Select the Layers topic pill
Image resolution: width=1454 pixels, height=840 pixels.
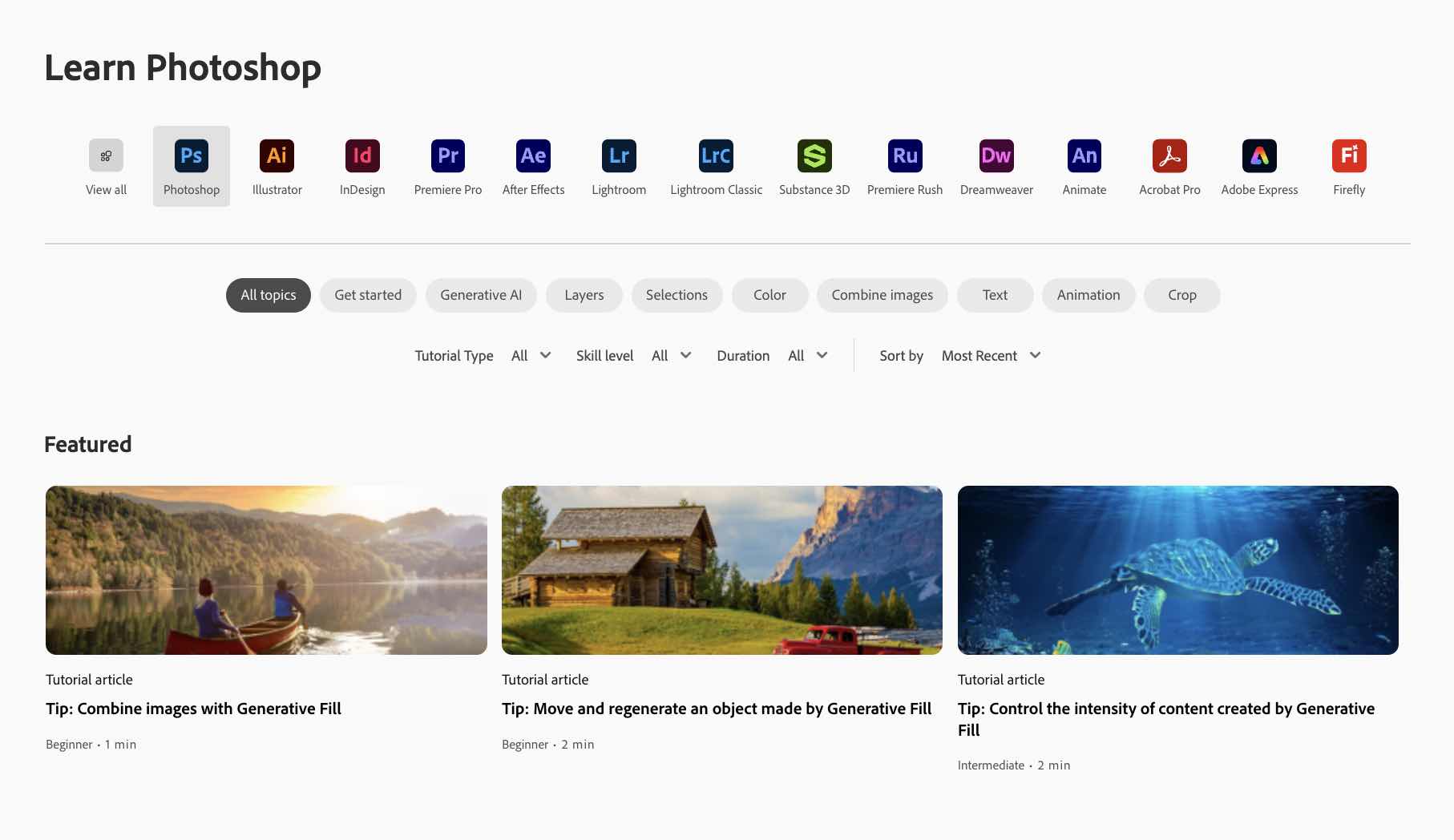(x=584, y=295)
